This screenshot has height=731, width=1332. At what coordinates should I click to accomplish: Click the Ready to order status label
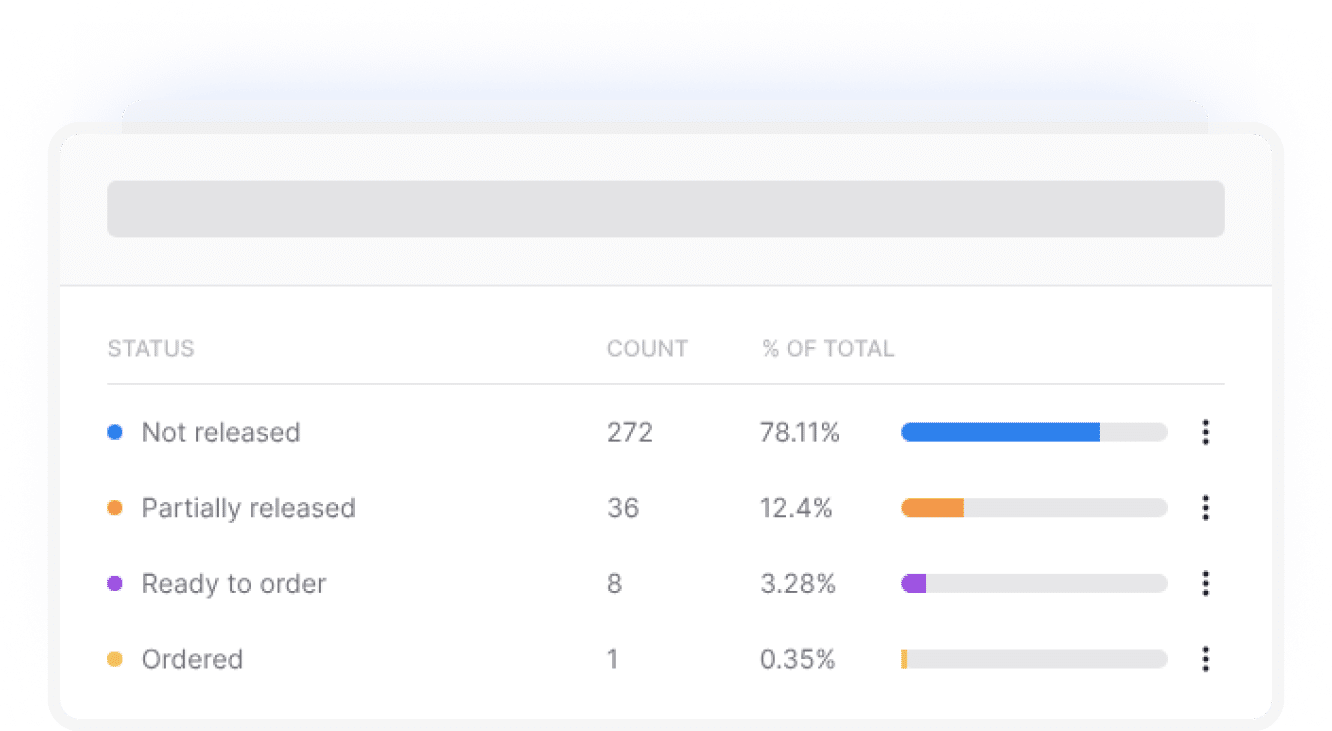point(234,583)
